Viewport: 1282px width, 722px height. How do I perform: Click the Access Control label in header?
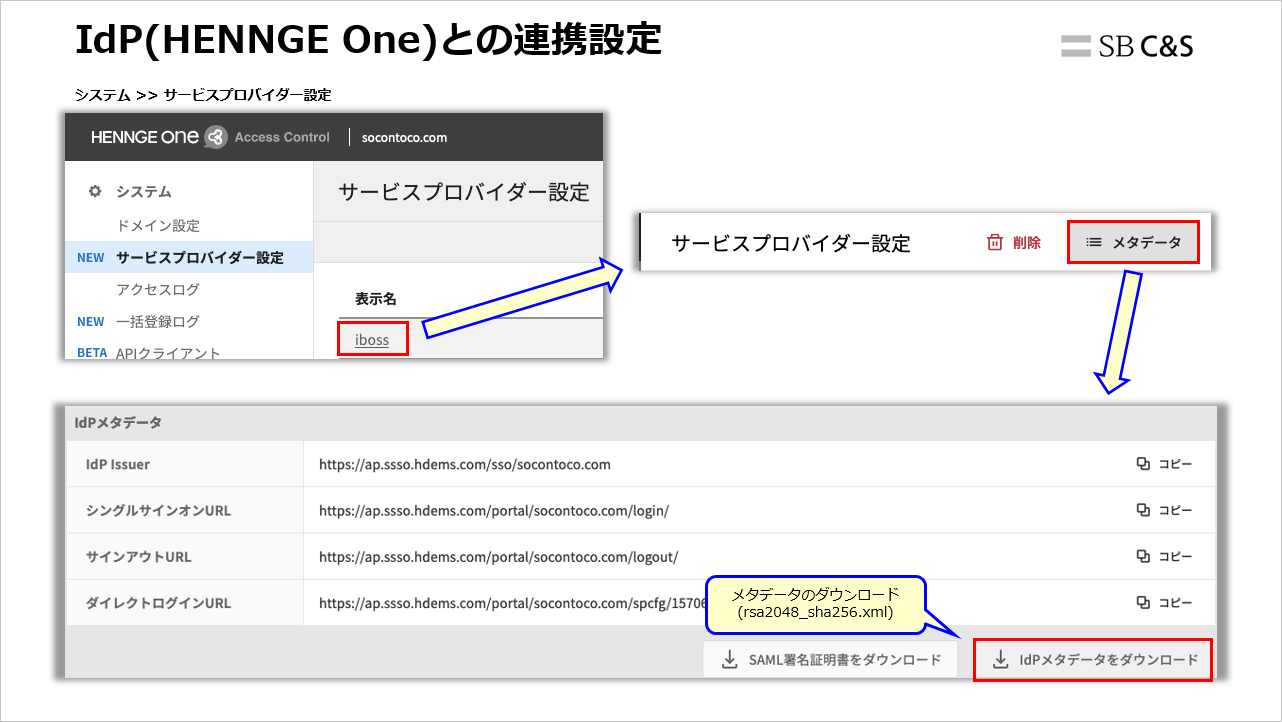(282, 137)
